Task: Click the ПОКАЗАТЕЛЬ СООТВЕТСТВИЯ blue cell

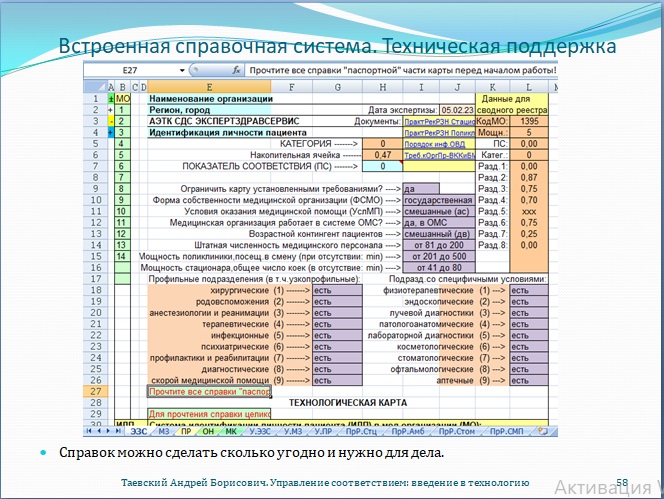Action: click(x=382, y=166)
